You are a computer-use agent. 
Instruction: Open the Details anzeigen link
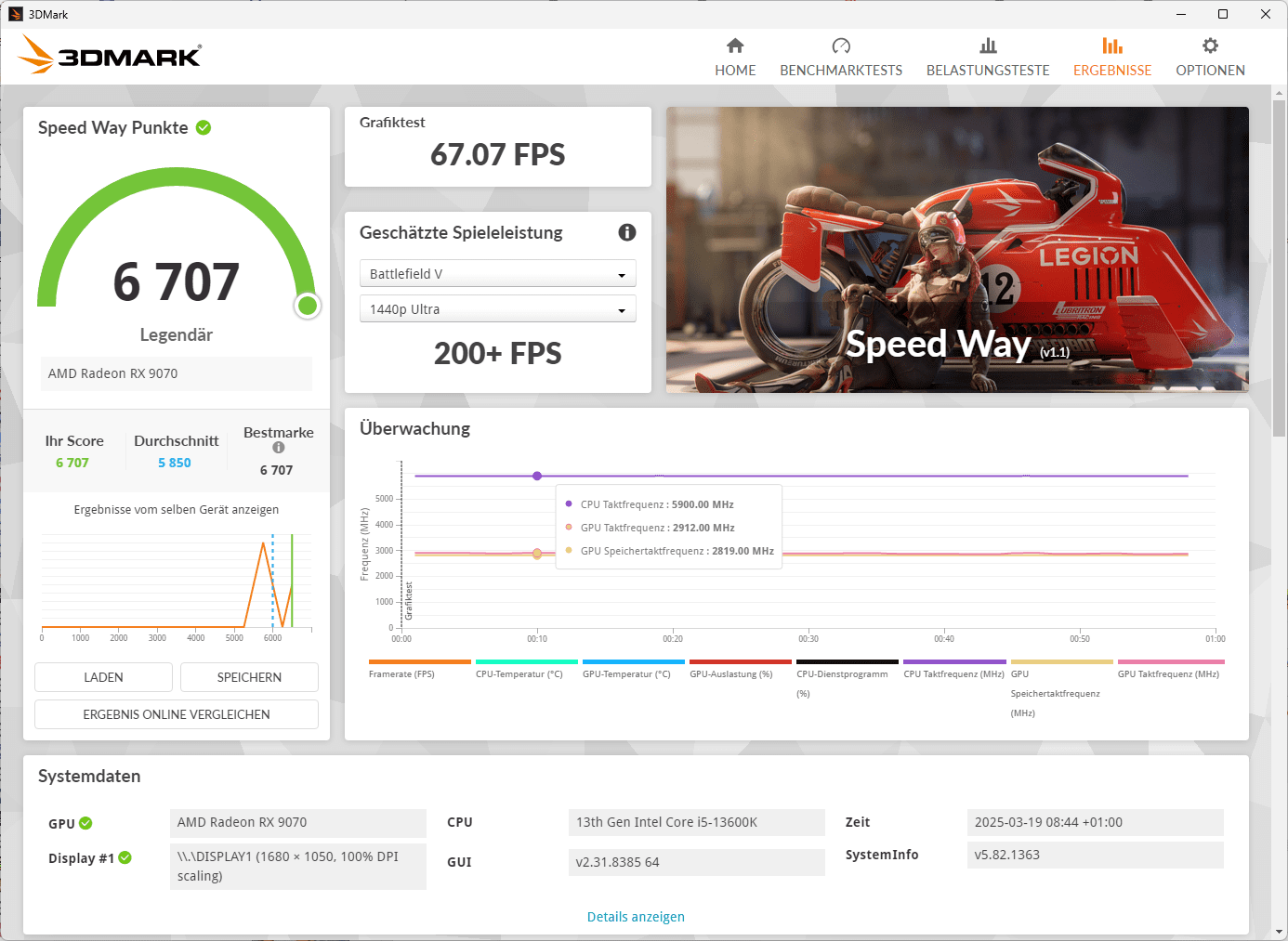click(636, 917)
